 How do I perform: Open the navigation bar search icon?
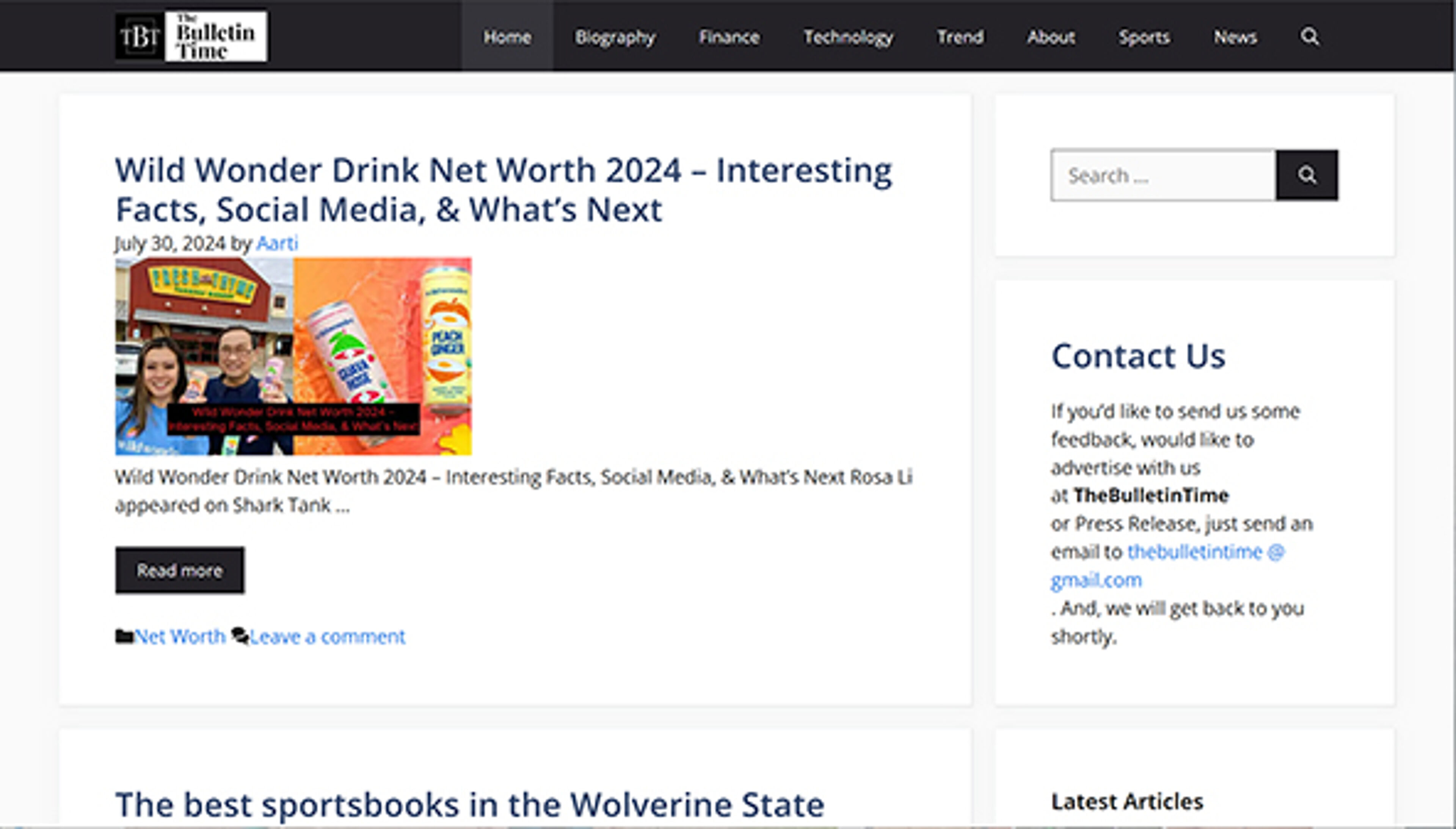tap(1309, 37)
